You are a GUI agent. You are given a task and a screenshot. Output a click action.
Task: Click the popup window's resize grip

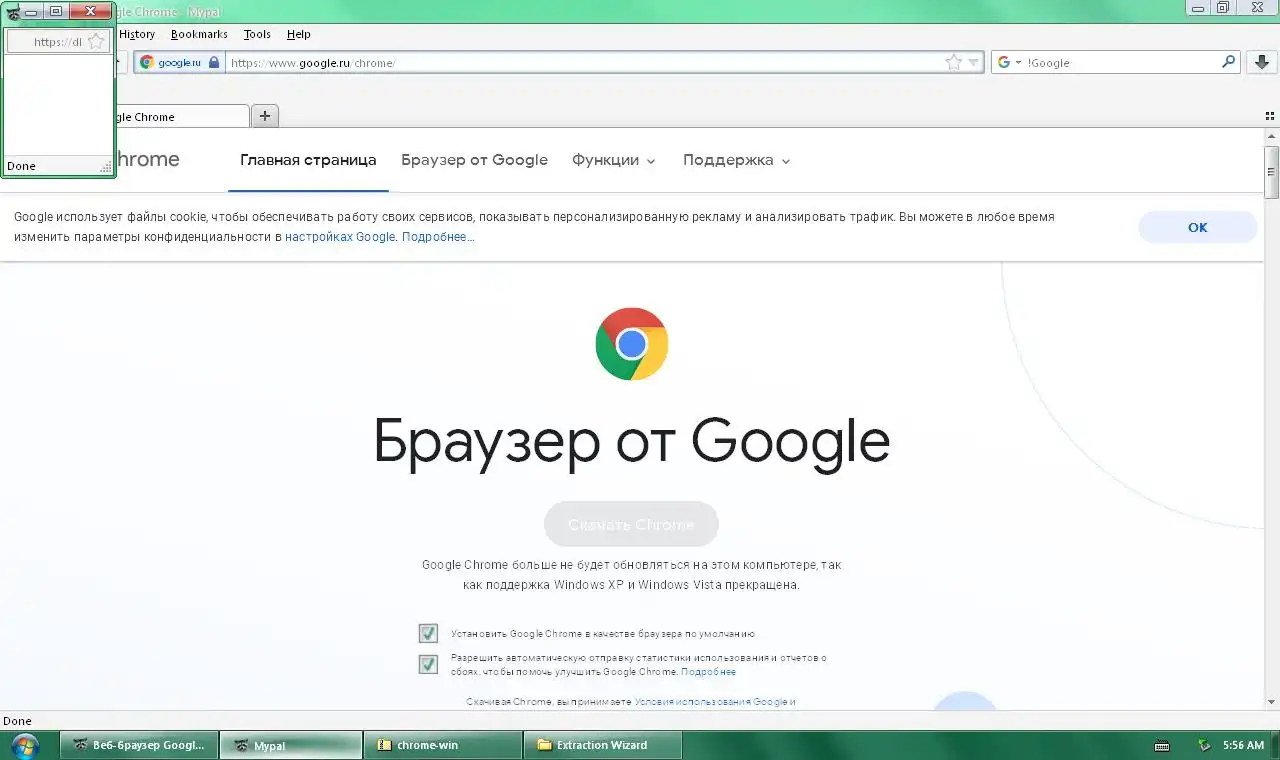tap(106, 168)
